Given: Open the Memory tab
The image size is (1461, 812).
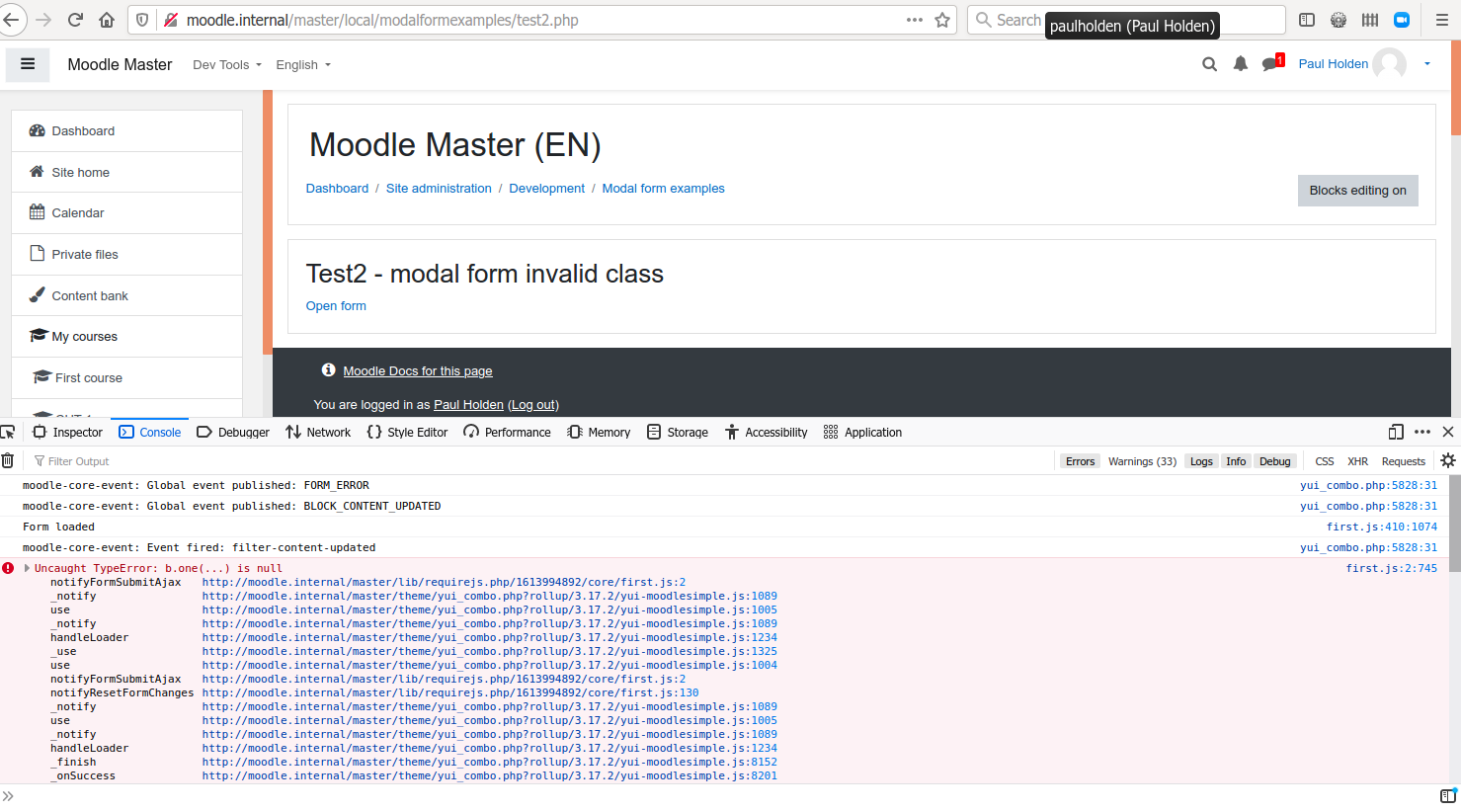Looking at the screenshot, I should (x=599, y=432).
